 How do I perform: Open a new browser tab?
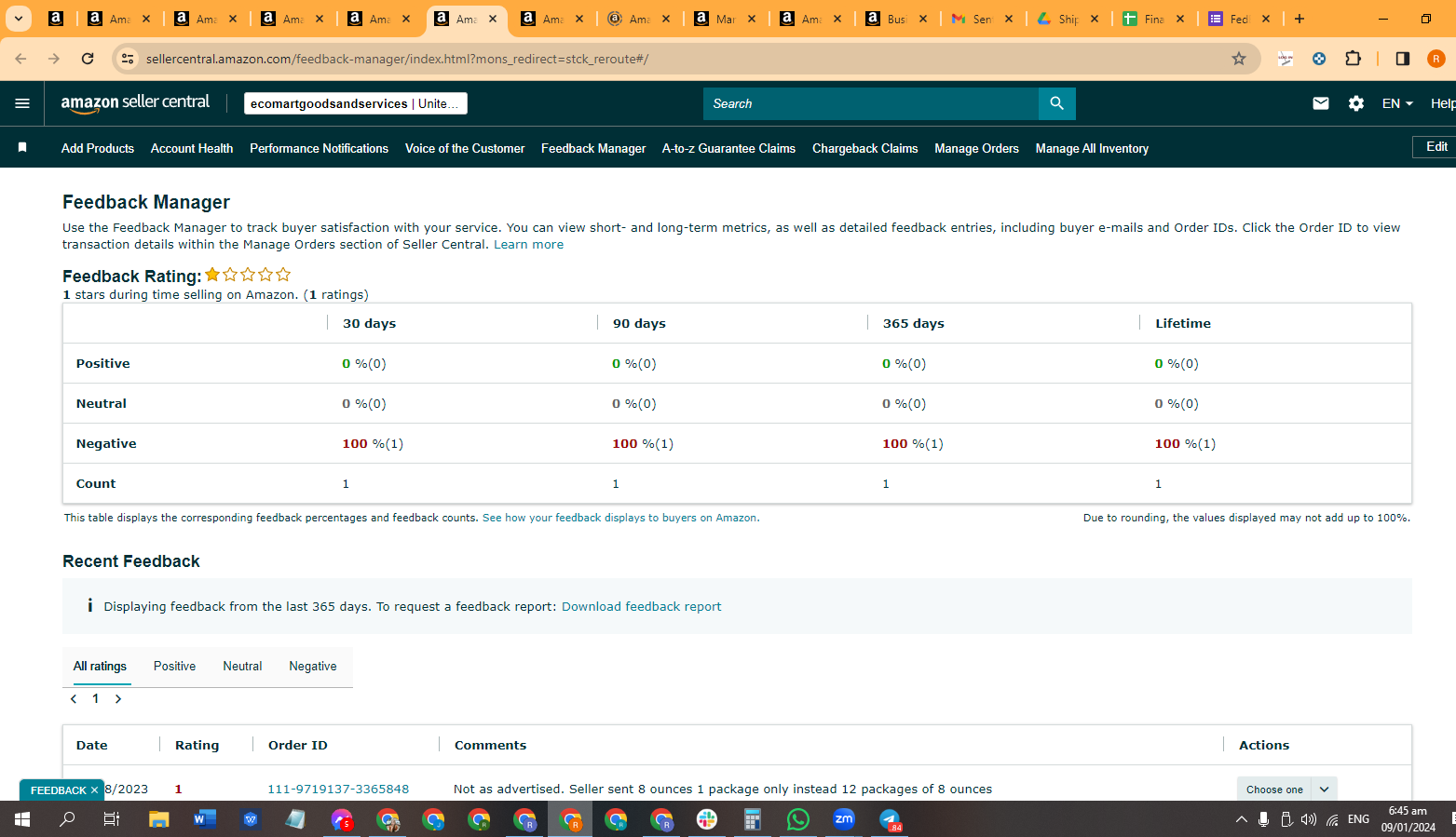[1300, 19]
